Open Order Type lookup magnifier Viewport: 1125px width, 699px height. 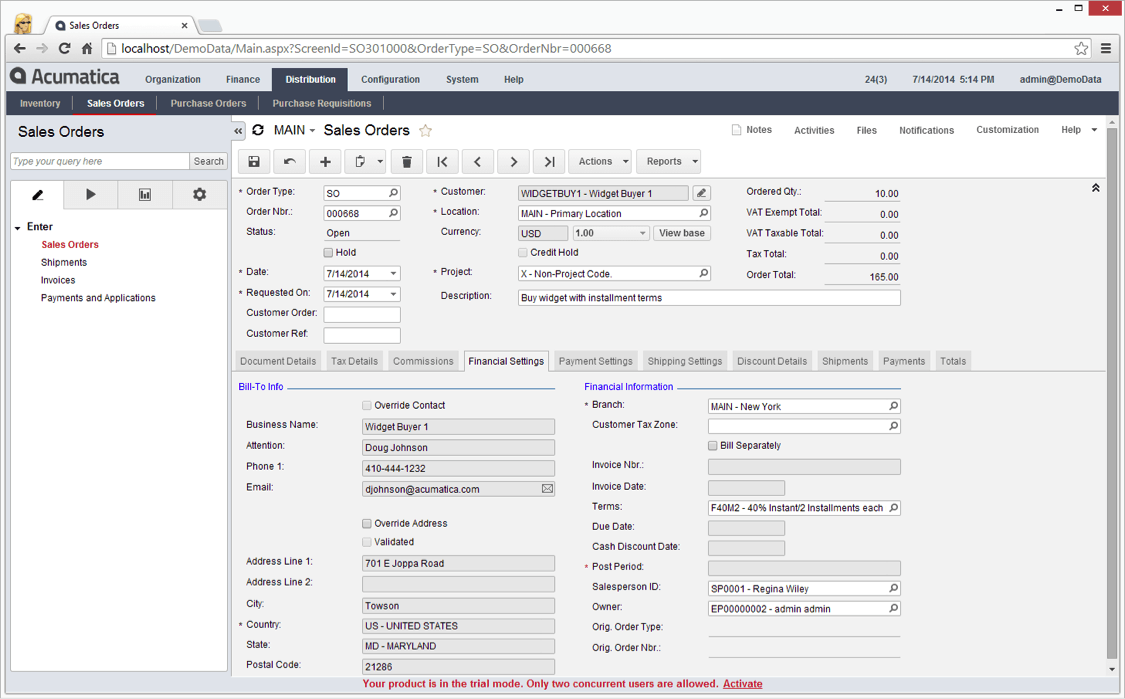click(393, 193)
